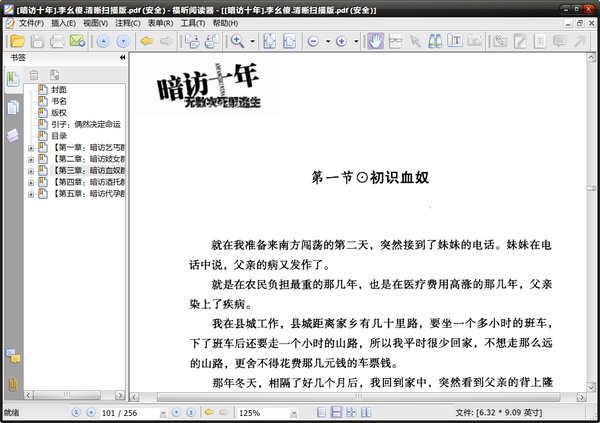The image size is (600, 423).
Task: Open the Zoom In dropdown arrow
Action: pos(356,41)
